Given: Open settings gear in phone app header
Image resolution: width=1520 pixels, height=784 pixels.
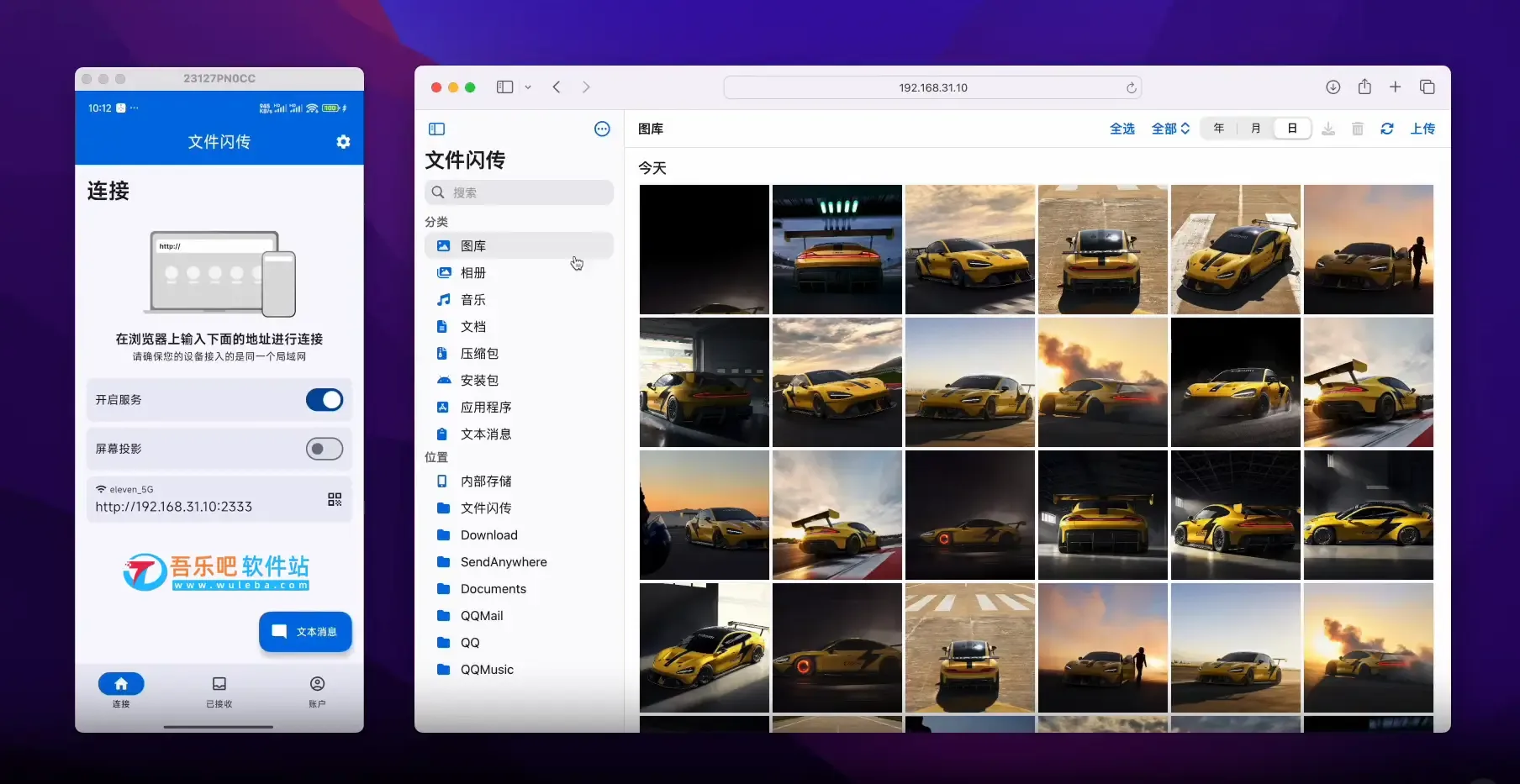Looking at the screenshot, I should click(x=343, y=142).
